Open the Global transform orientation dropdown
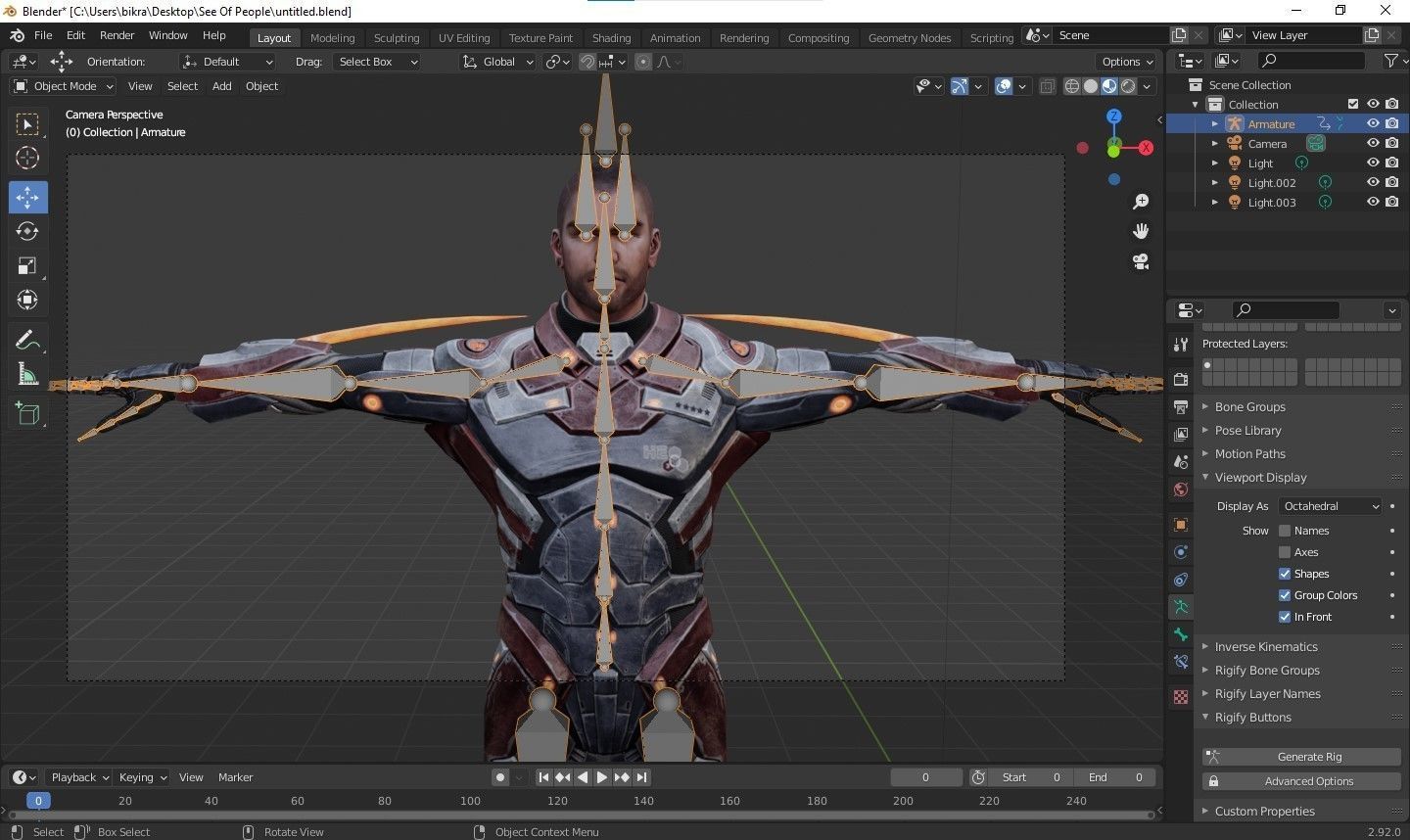This screenshot has width=1410, height=840. 498,62
